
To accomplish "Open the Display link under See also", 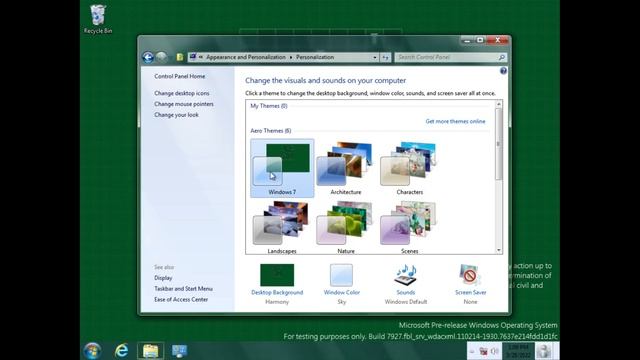I will point(163,278).
